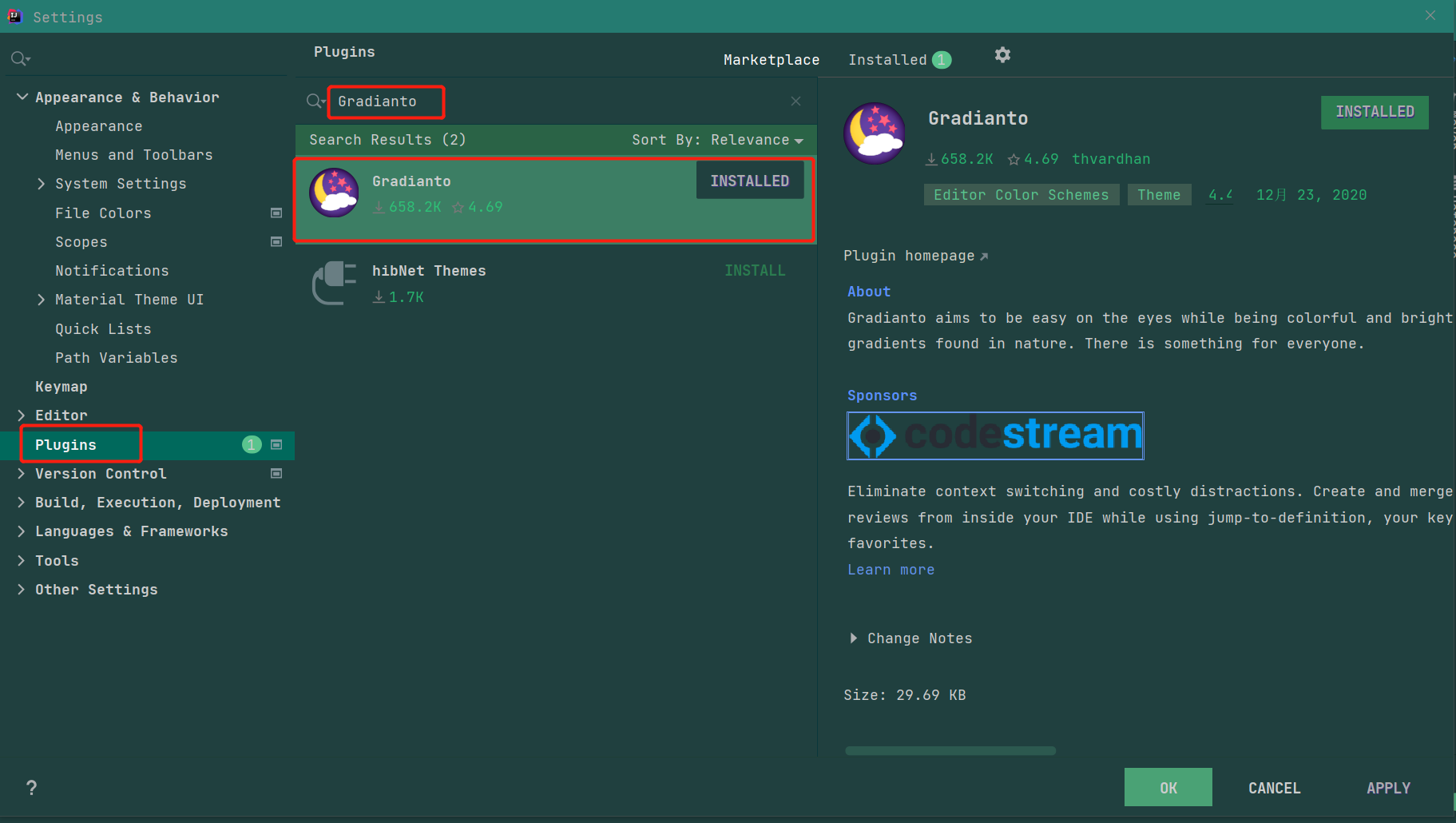This screenshot has height=823, width=1456.
Task: Open thvardhan vendor link
Action: click(x=1111, y=159)
